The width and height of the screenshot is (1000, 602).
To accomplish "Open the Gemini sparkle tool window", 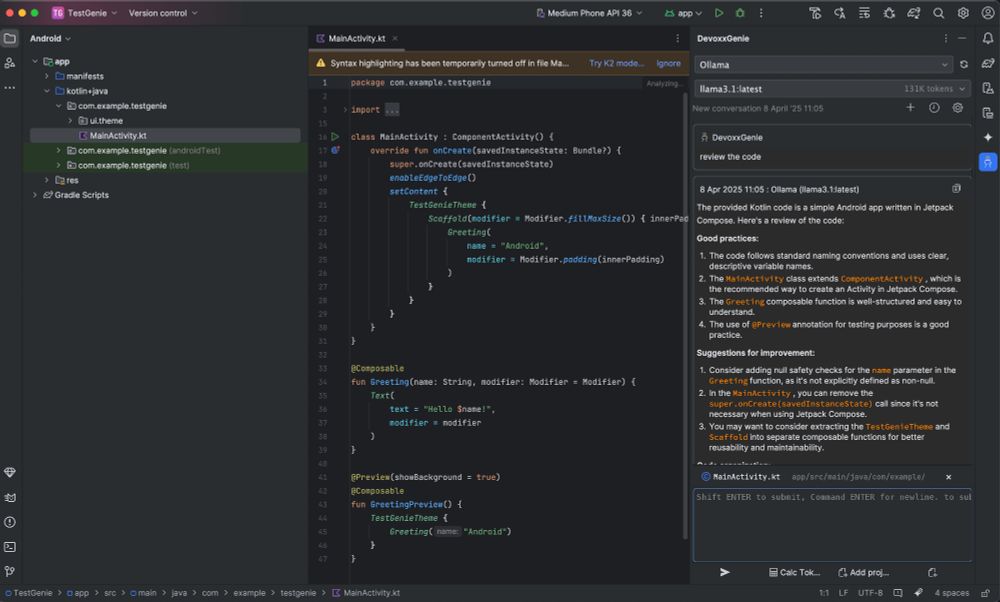I will (x=988, y=137).
